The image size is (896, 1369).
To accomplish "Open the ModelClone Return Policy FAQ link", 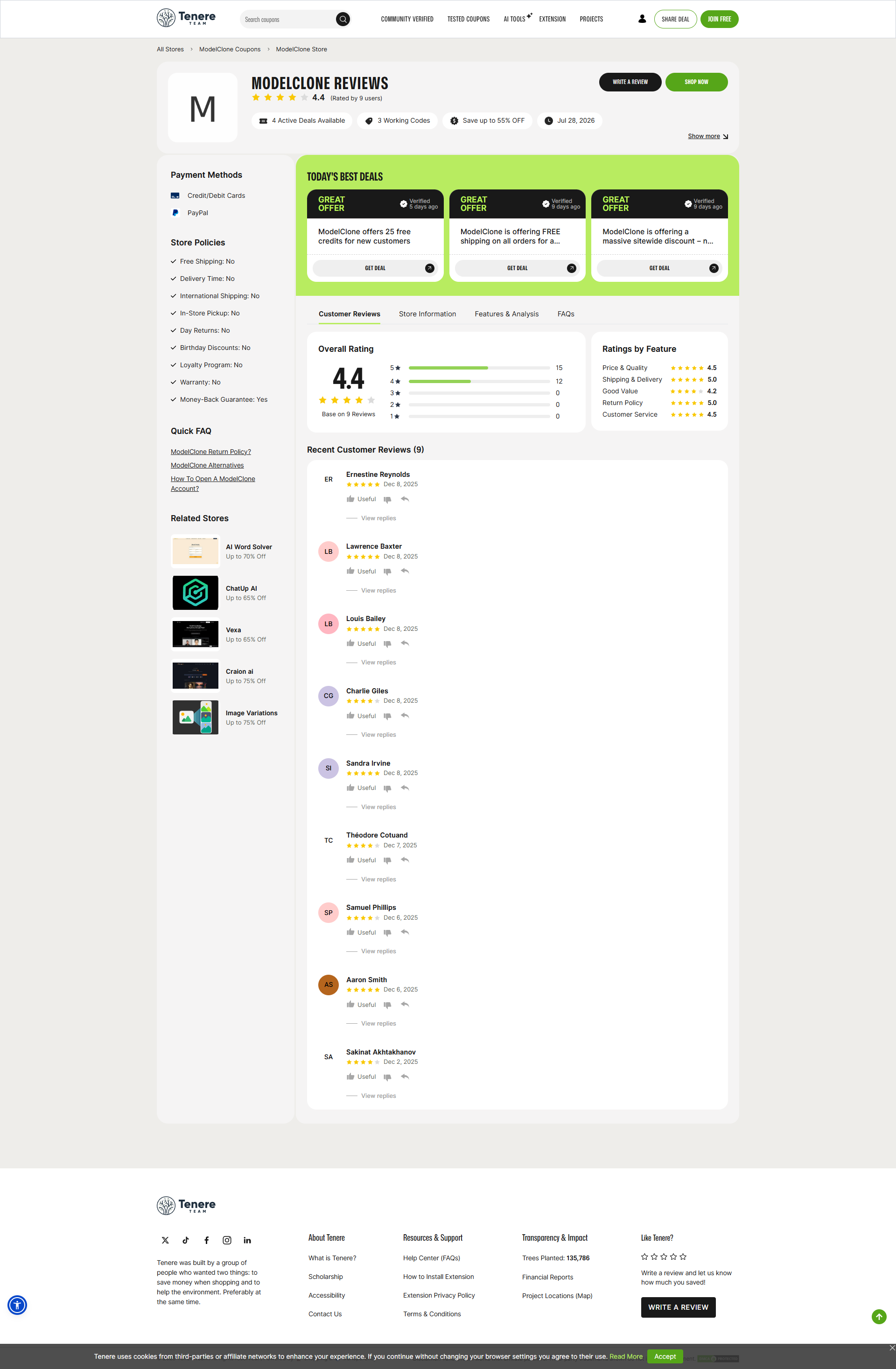I will pyautogui.click(x=210, y=452).
